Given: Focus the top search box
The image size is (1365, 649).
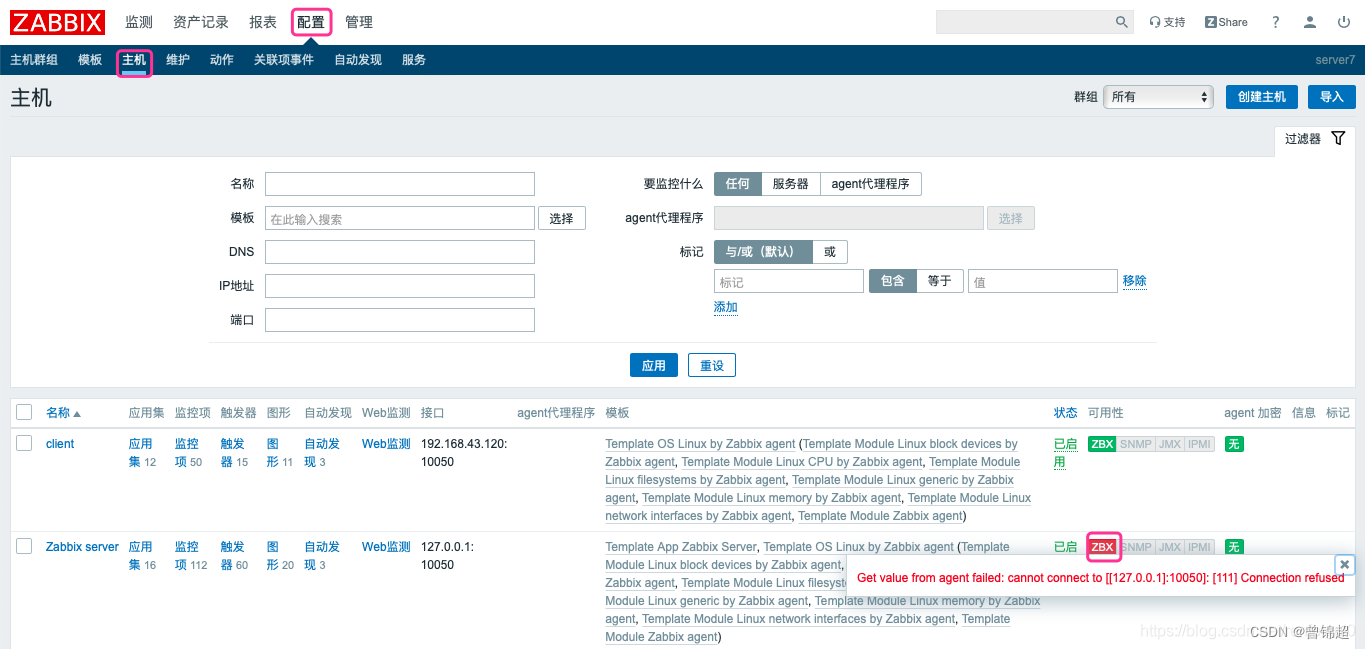Looking at the screenshot, I should pyautogui.click(x=1024, y=22).
